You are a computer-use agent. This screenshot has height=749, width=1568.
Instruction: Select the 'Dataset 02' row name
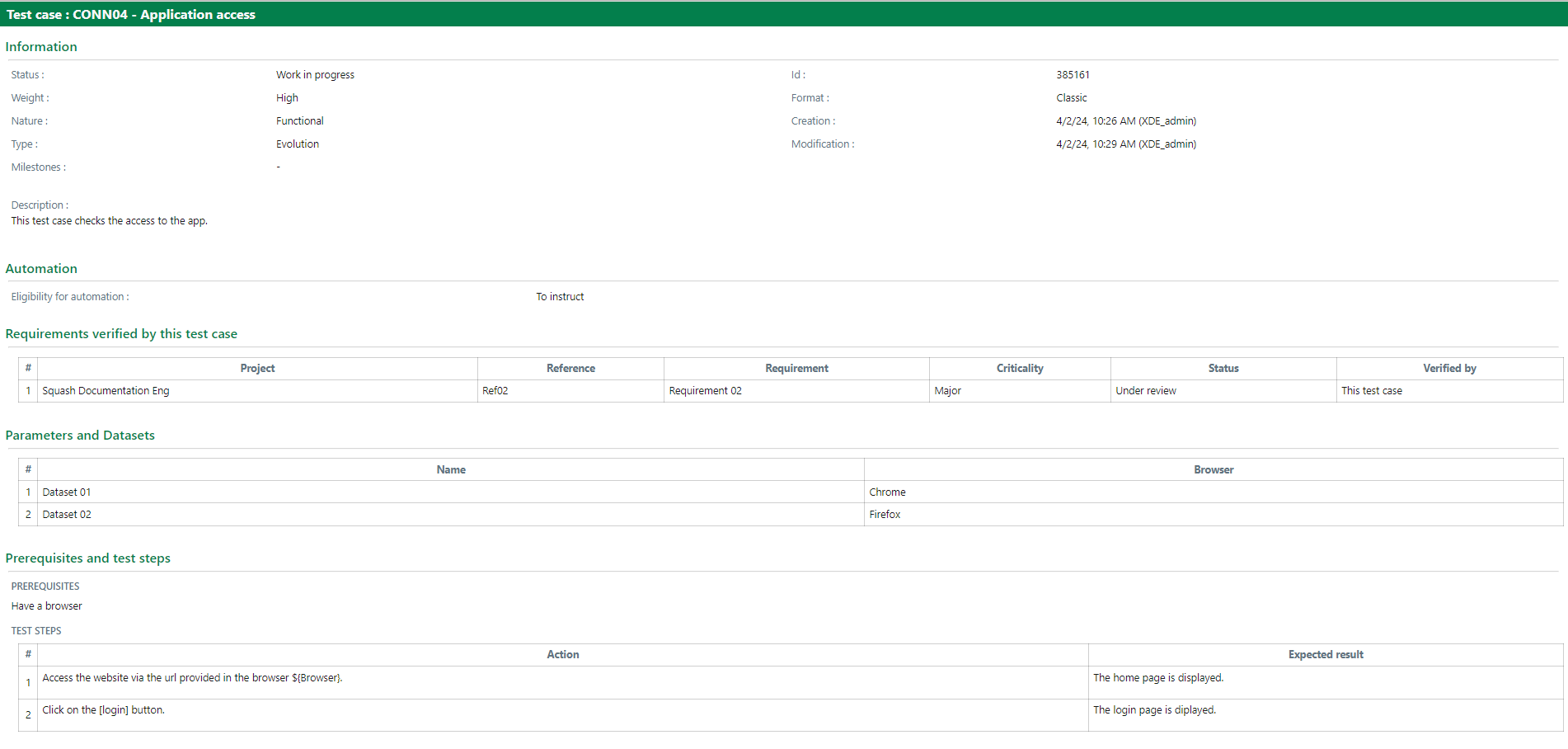pos(67,515)
